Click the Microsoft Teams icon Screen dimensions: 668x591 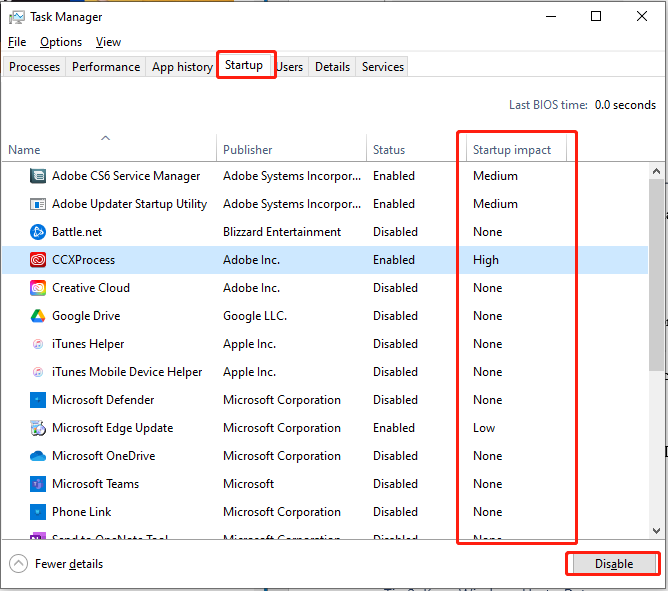pyautogui.click(x=37, y=484)
